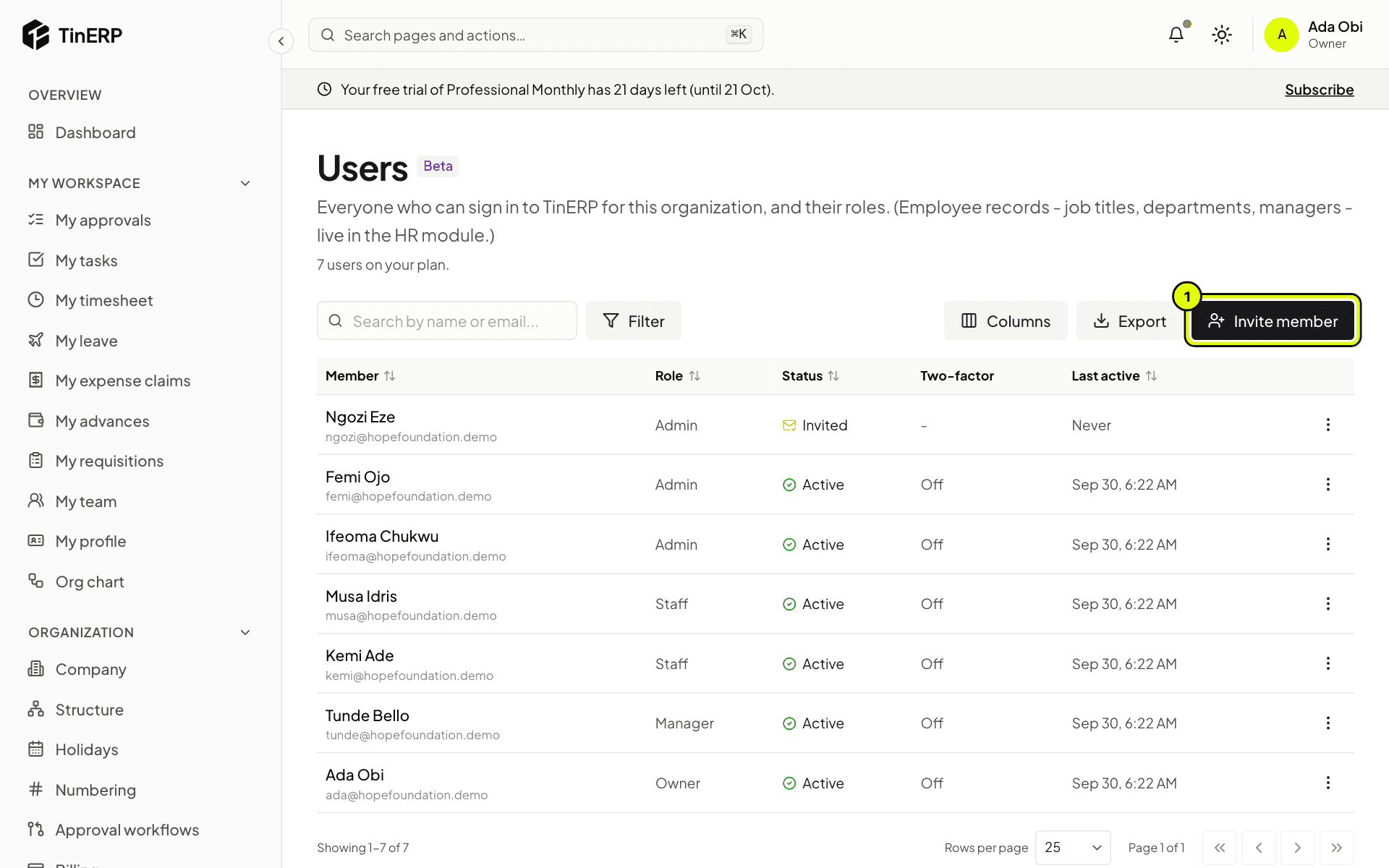This screenshot has width=1389, height=868.
Task: Open row actions menu for Musa Idris
Action: click(1328, 604)
